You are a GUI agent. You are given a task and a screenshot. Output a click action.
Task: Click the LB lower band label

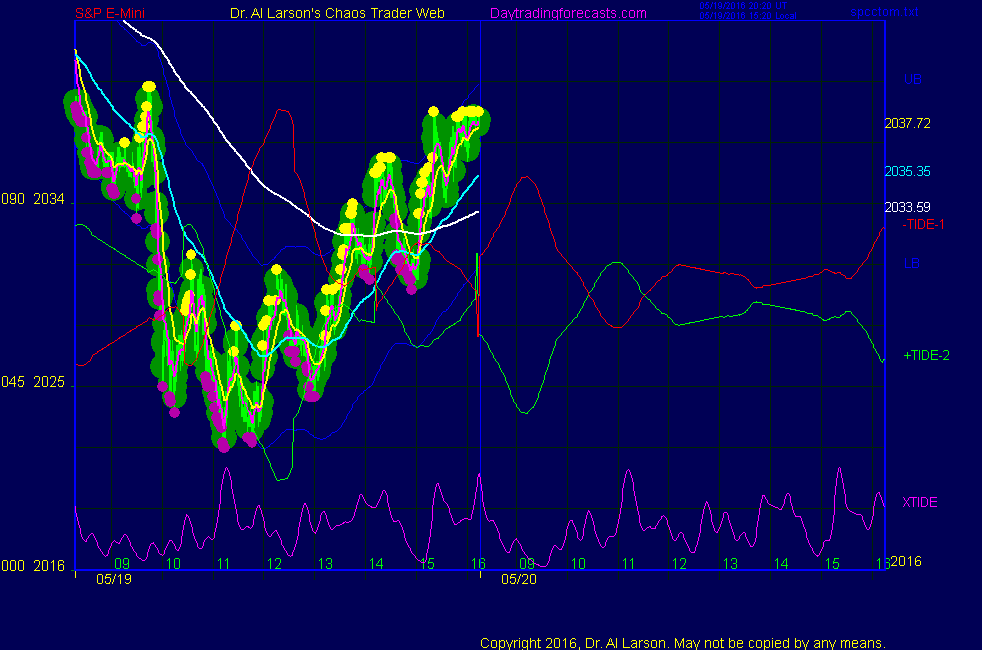(912, 263)
